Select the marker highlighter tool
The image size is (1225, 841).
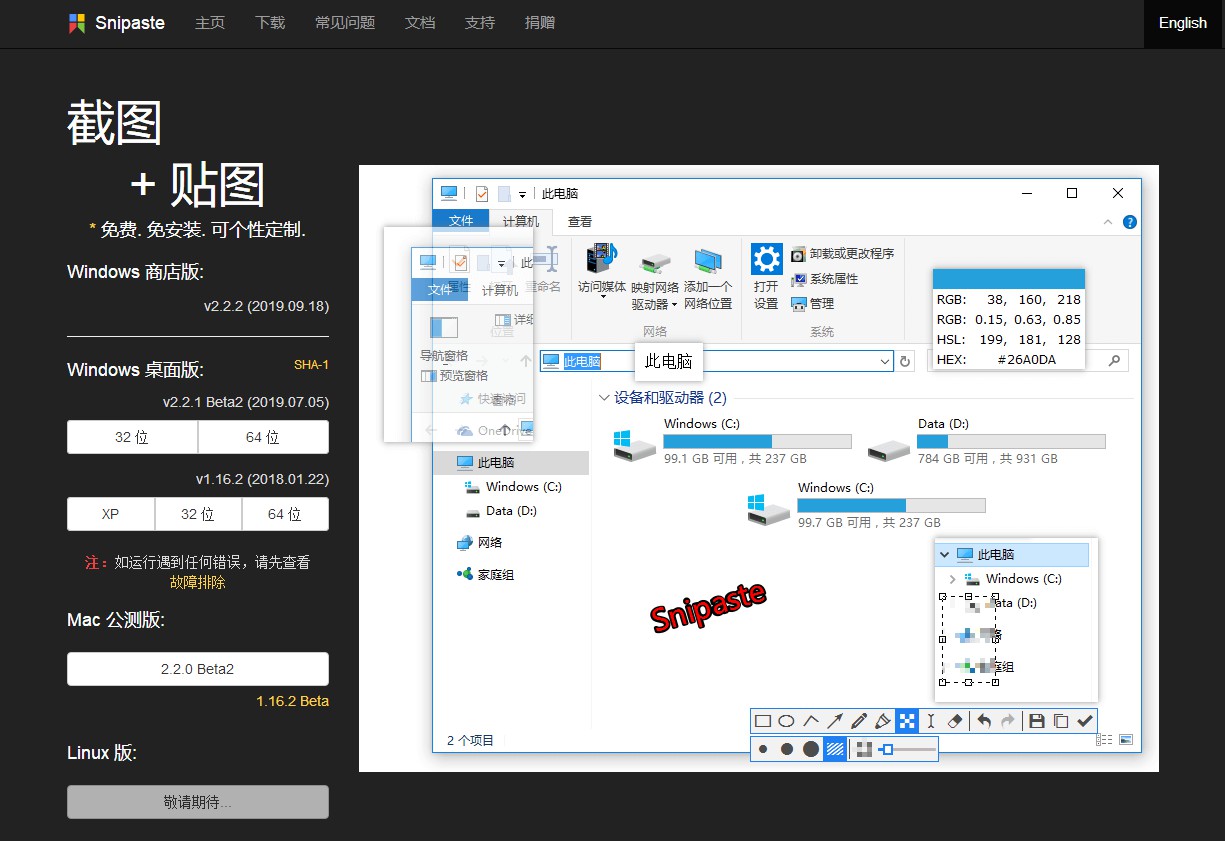[x=883, y=721]
